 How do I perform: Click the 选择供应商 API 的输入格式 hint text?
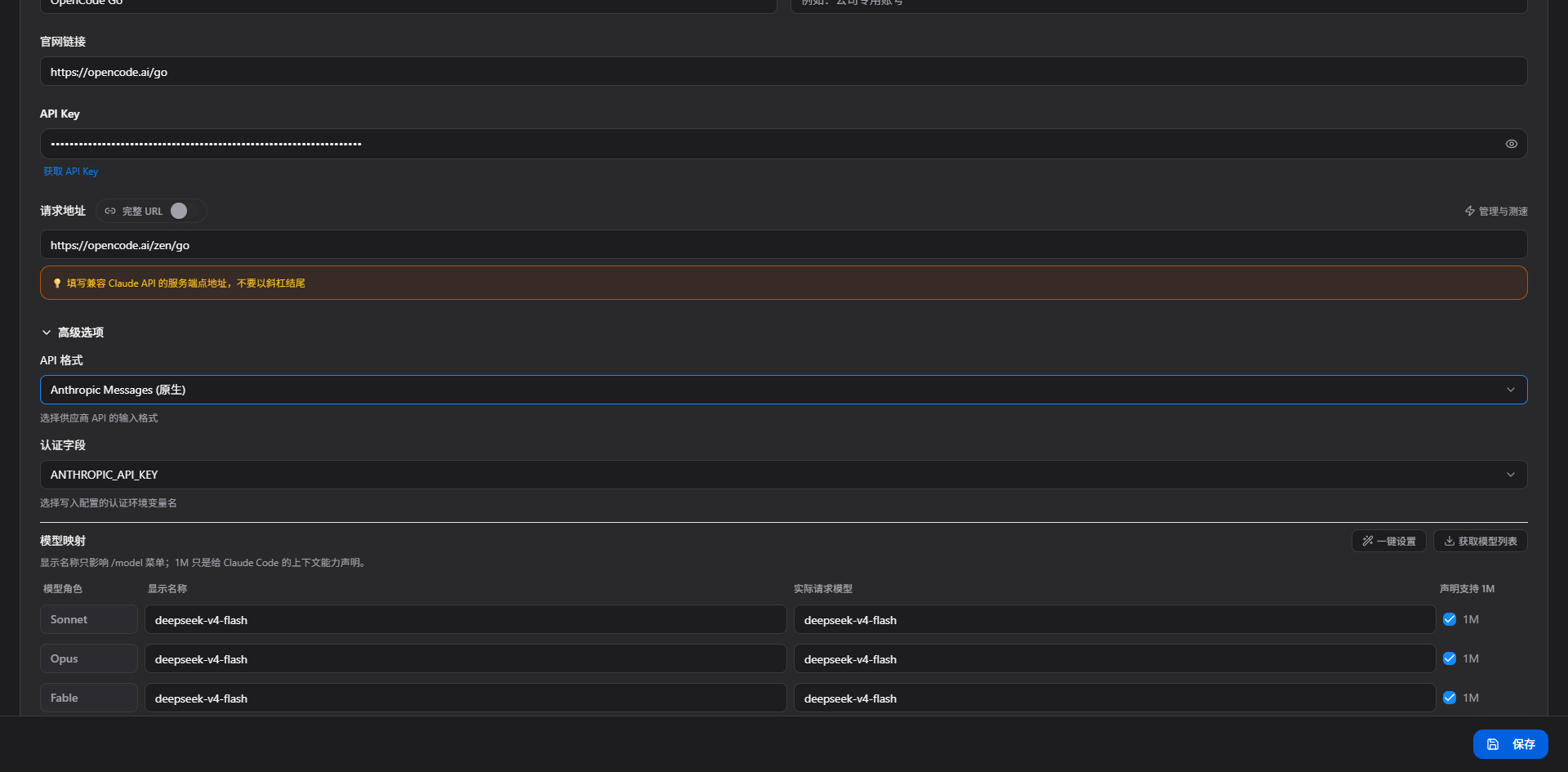pyautogui.click(x=99, y=418)
